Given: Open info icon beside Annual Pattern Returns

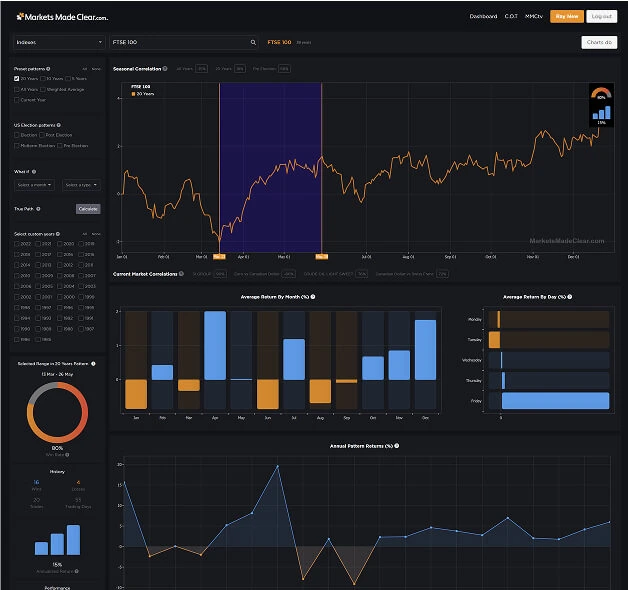Looking at the screenshot, I should [x=397, y=446].
